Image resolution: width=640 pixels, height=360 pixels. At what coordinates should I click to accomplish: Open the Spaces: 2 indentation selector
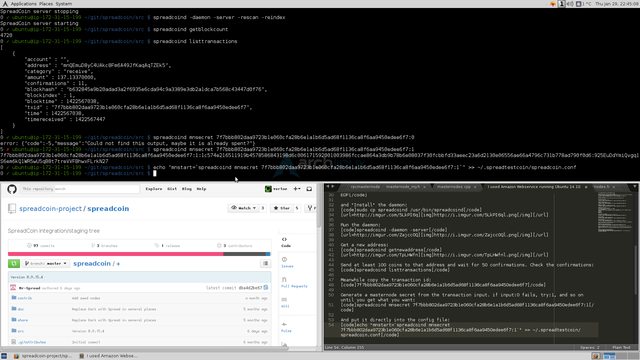pos(589,347)
